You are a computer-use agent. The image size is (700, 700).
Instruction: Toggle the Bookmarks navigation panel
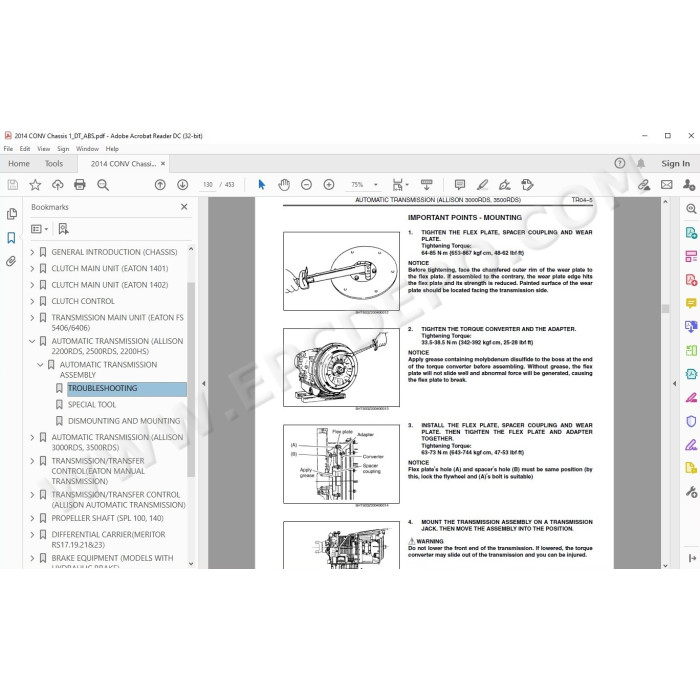click(11, 238)
